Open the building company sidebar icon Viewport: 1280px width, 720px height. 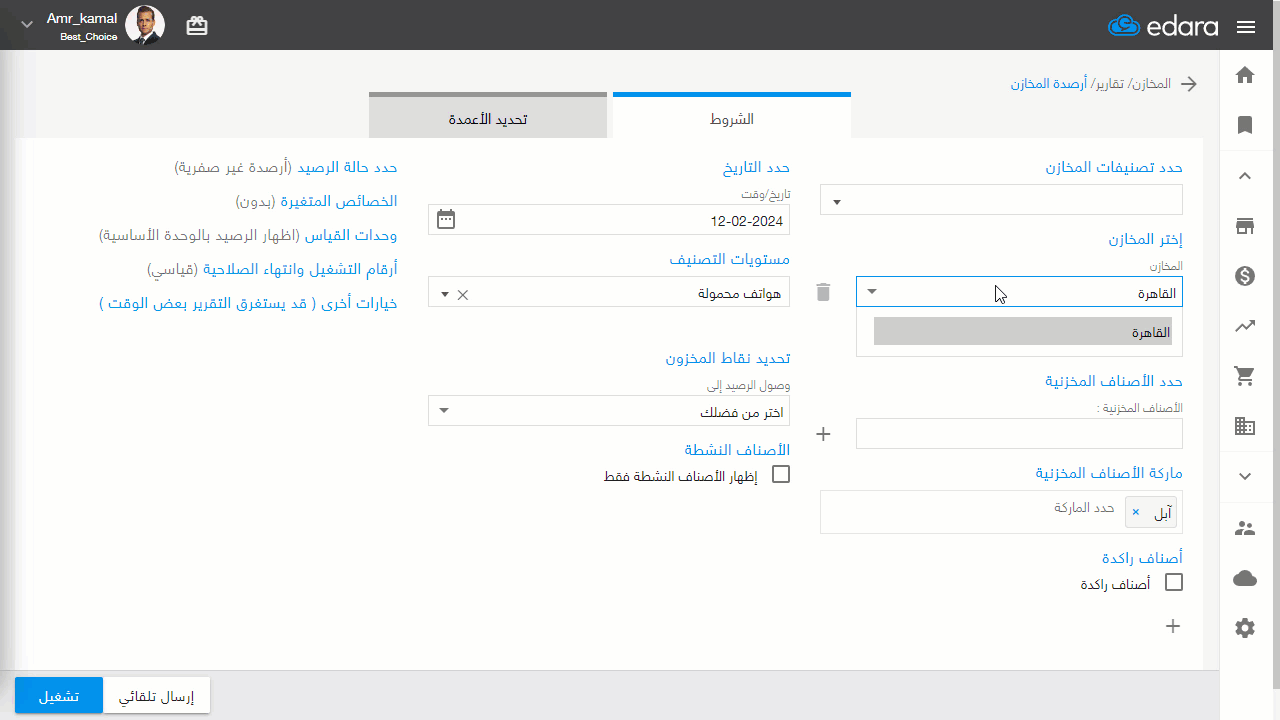1245,426
